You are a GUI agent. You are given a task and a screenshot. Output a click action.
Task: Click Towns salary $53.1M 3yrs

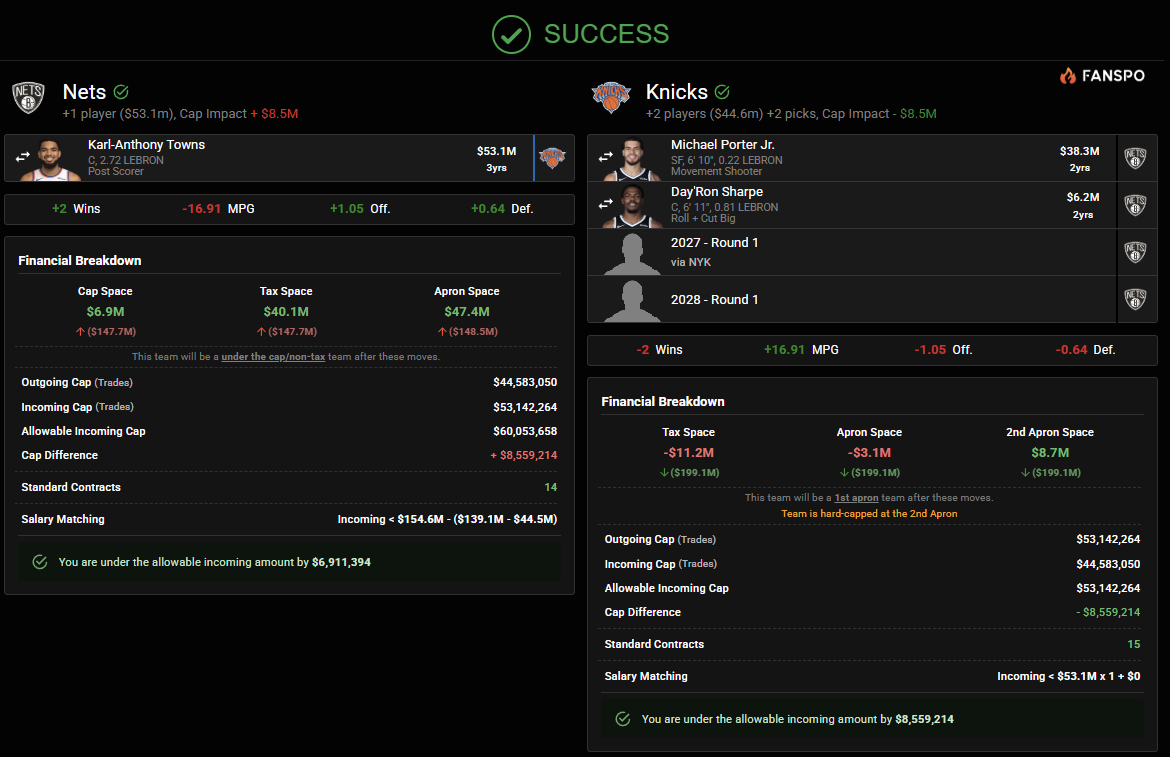(x=496, y=159)
